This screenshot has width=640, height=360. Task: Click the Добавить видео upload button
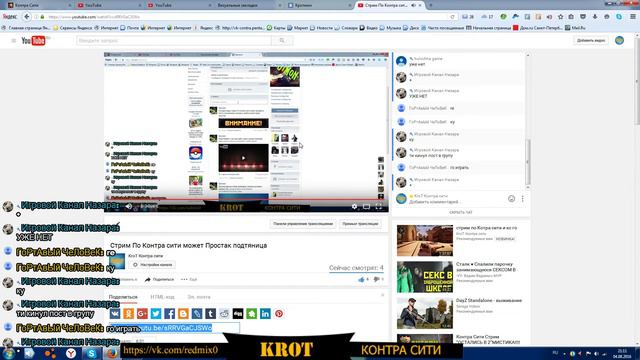[591, 40]
